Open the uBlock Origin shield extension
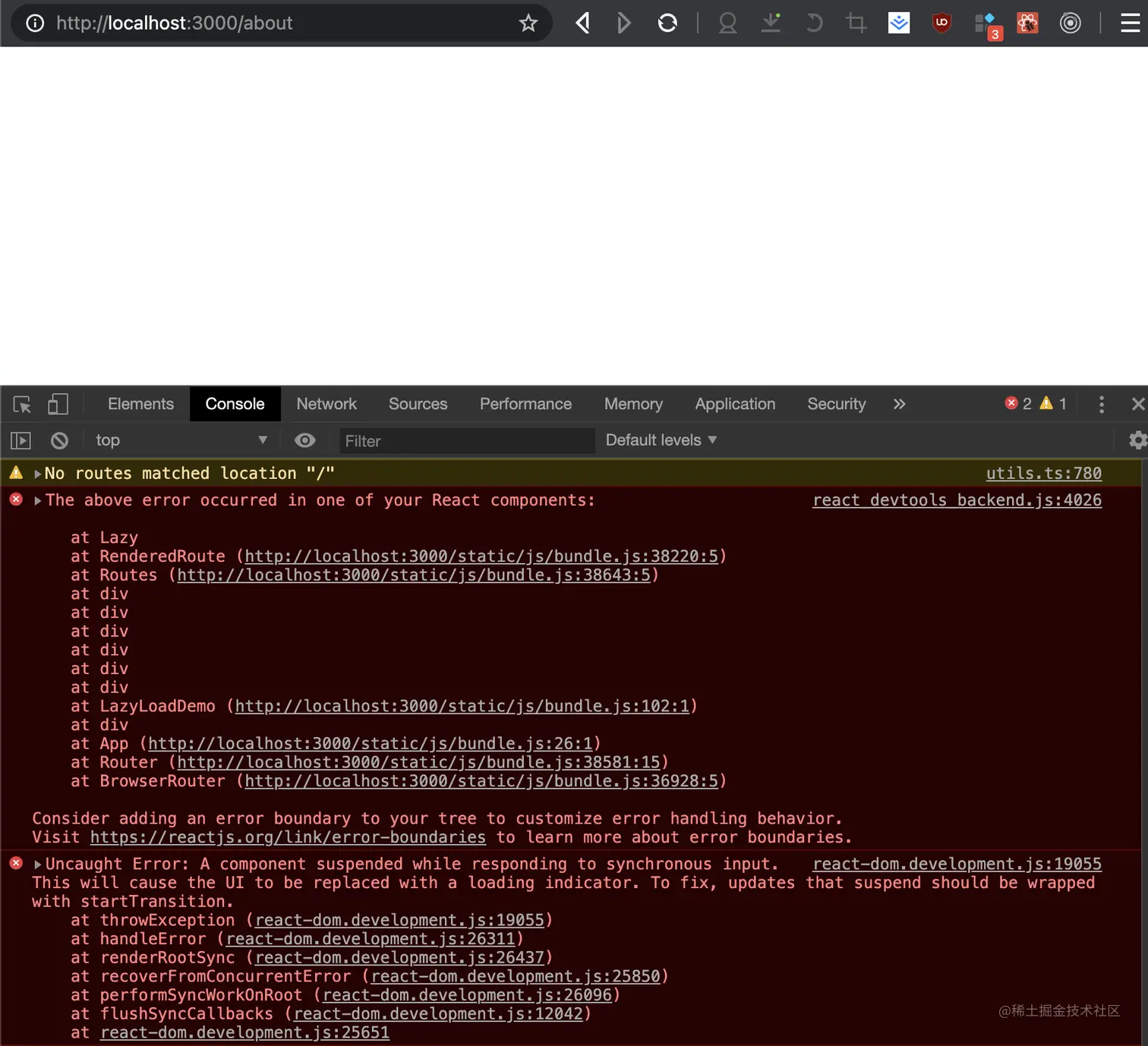 (941, 23)
